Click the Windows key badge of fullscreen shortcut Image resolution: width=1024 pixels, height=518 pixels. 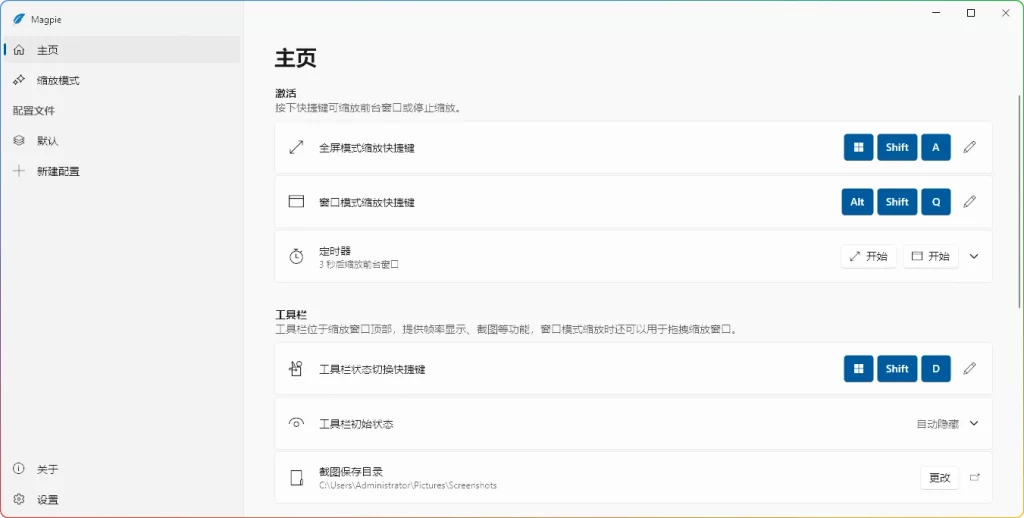pos(858,148)
